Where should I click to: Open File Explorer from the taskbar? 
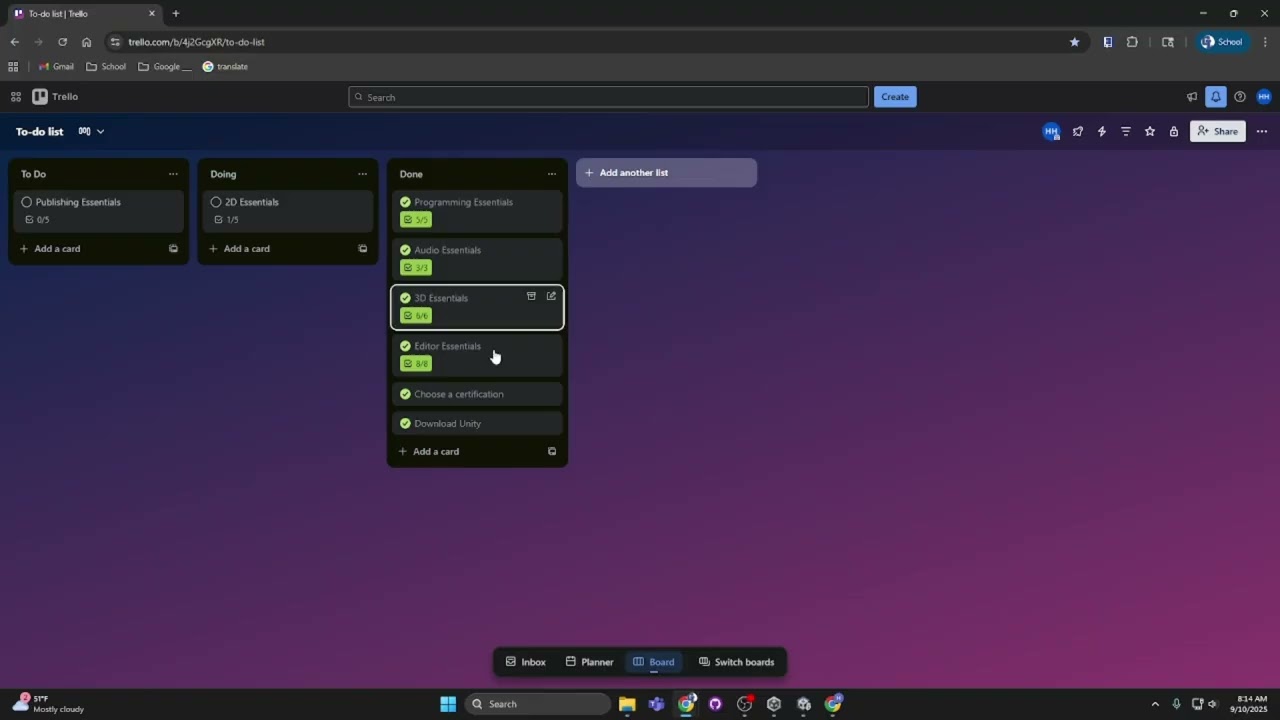click(x=627, y=704)
